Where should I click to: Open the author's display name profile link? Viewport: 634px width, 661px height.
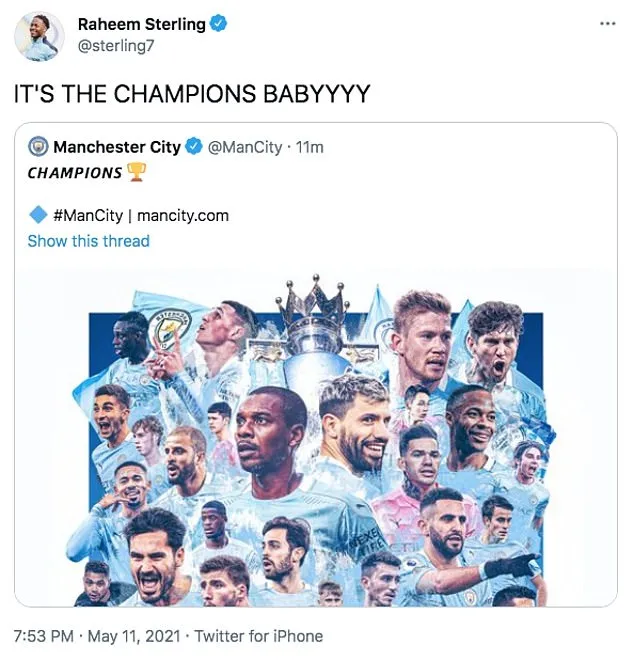[x=141, y=25]
